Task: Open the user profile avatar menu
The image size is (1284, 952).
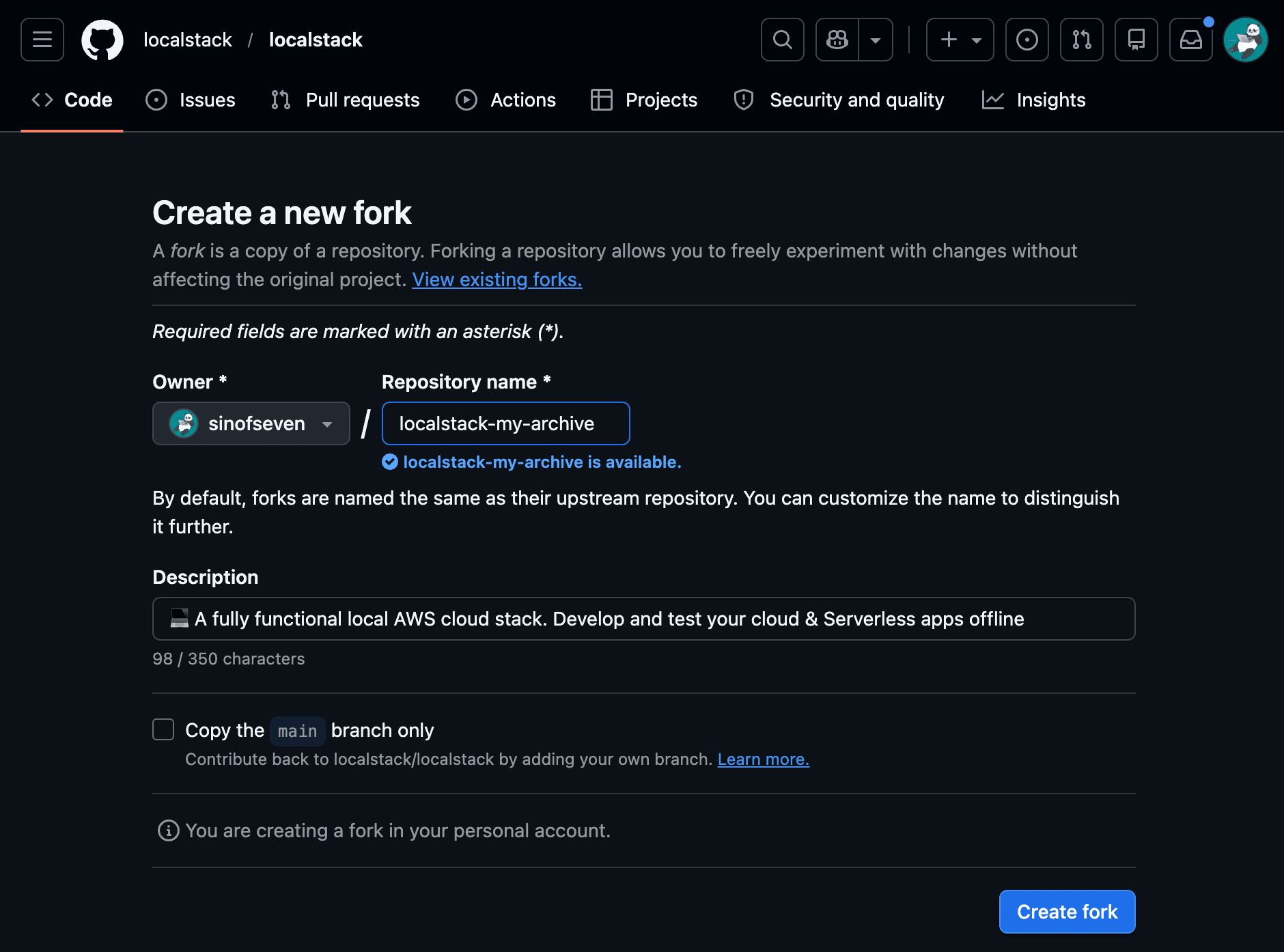Action: point(1246,40)
